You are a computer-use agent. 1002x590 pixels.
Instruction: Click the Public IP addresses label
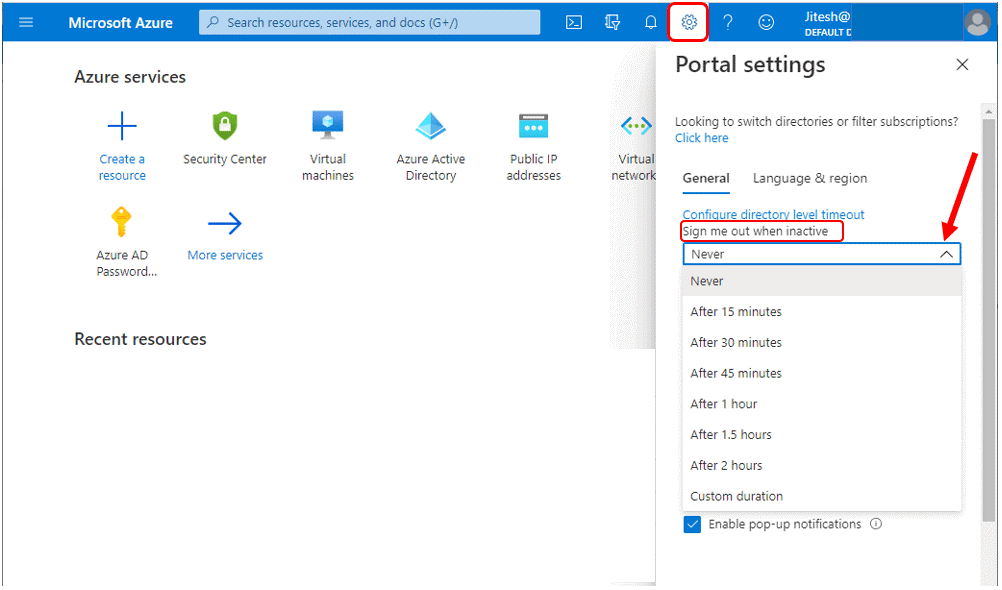pos(534,167)
